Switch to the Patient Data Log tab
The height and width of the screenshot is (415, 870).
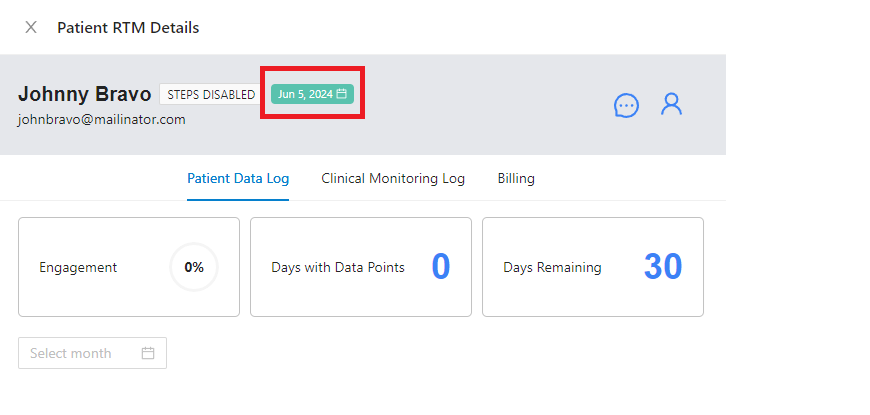(238, 179)
